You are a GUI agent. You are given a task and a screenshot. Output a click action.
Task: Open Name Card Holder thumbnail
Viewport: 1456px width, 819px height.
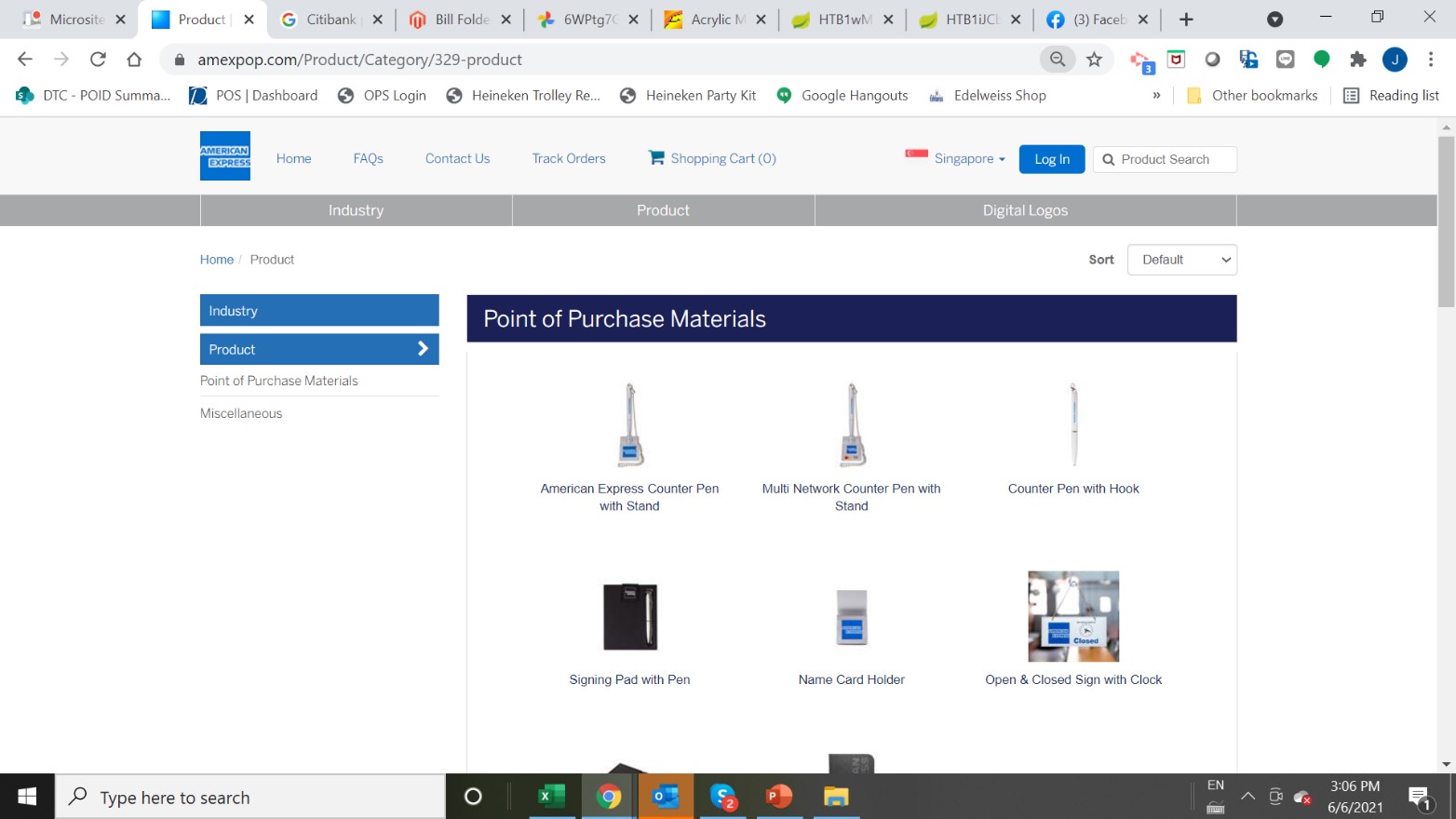tap(852, 617)
